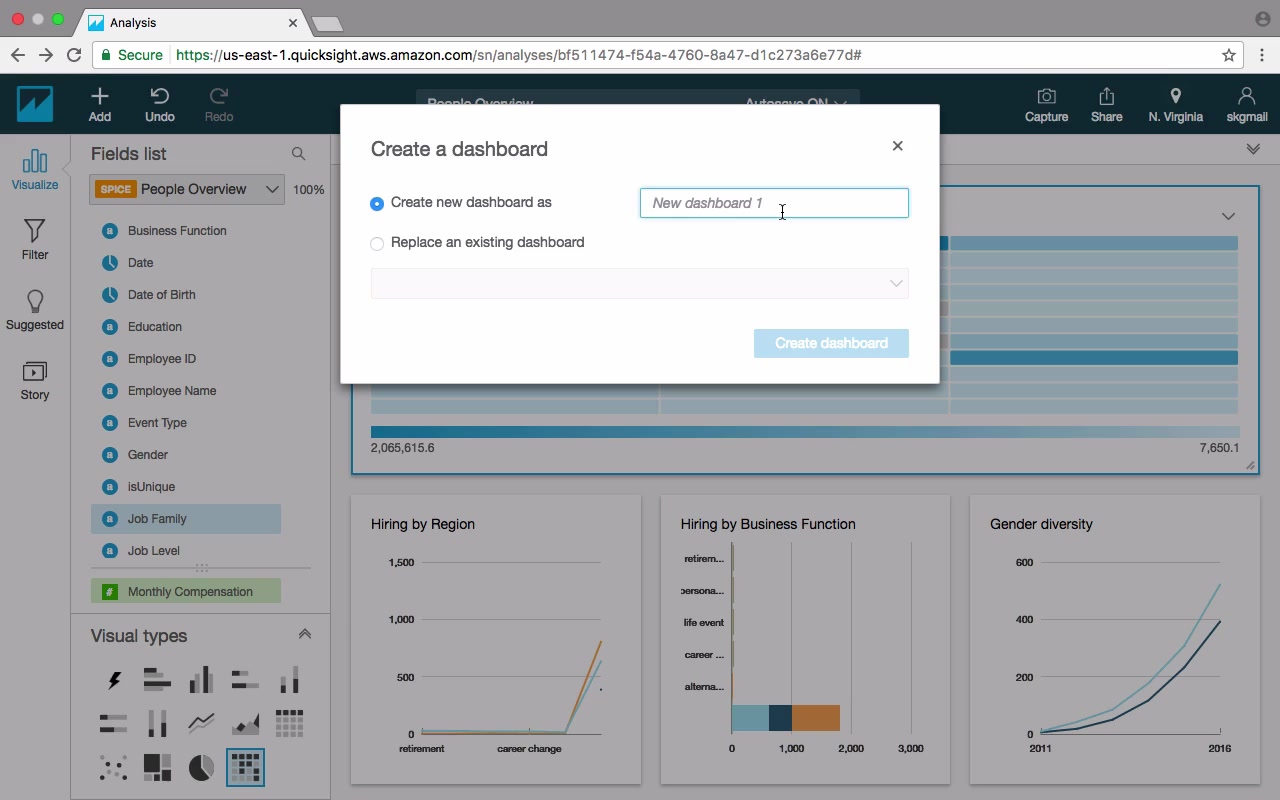Choose the heat map visual type icon
The width and height of the screenshot is (1280, 800).
245,768
